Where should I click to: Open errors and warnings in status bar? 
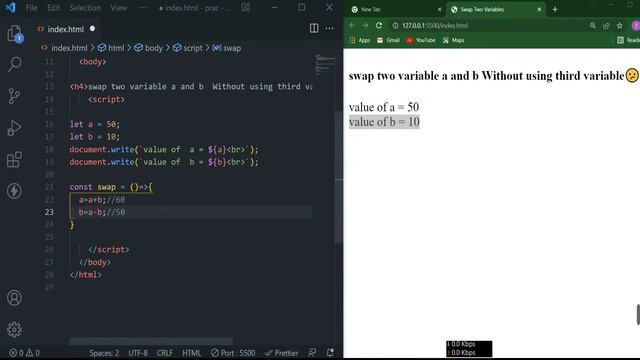click(24, 353)
